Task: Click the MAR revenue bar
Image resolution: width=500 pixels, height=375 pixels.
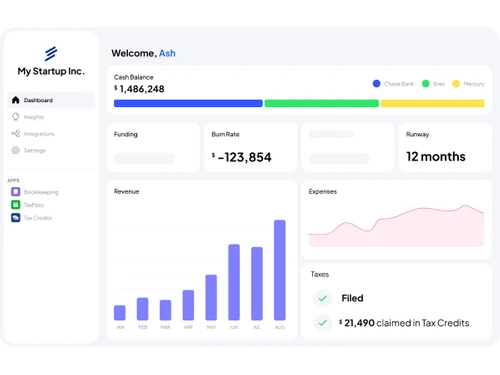Action: point(165,310)
